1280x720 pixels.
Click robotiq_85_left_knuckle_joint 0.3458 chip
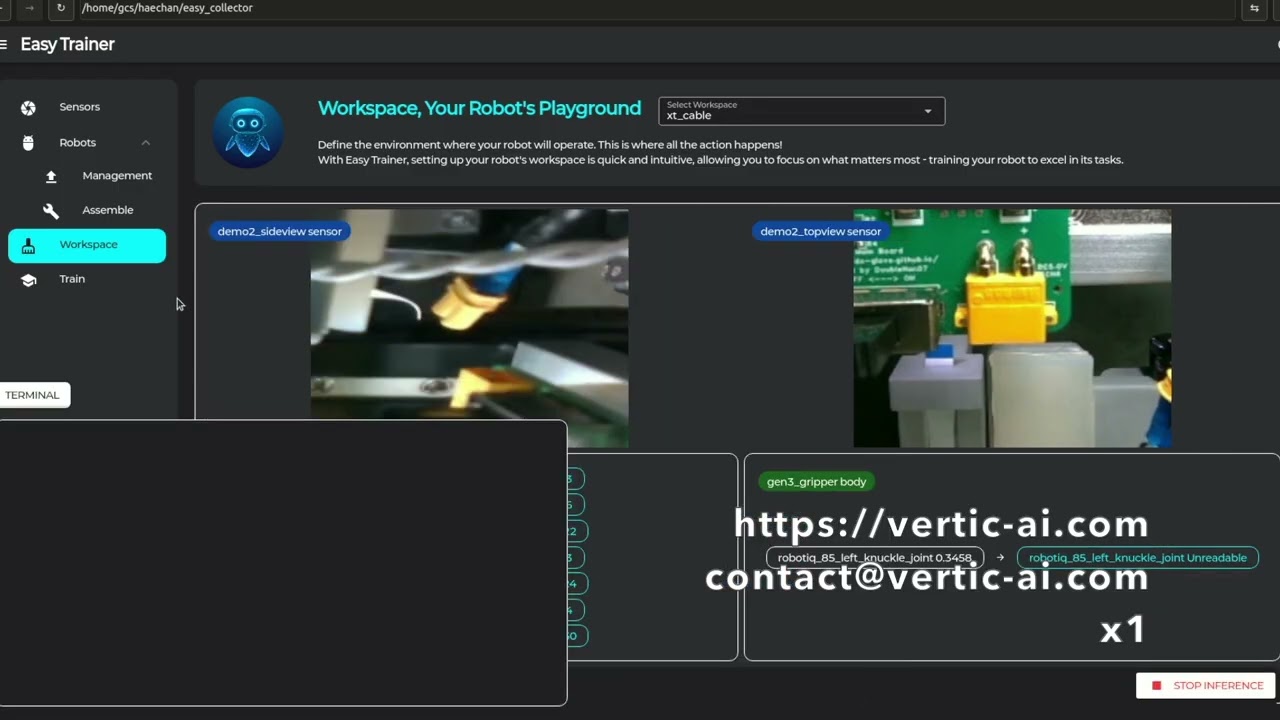(x=875, y=558)
